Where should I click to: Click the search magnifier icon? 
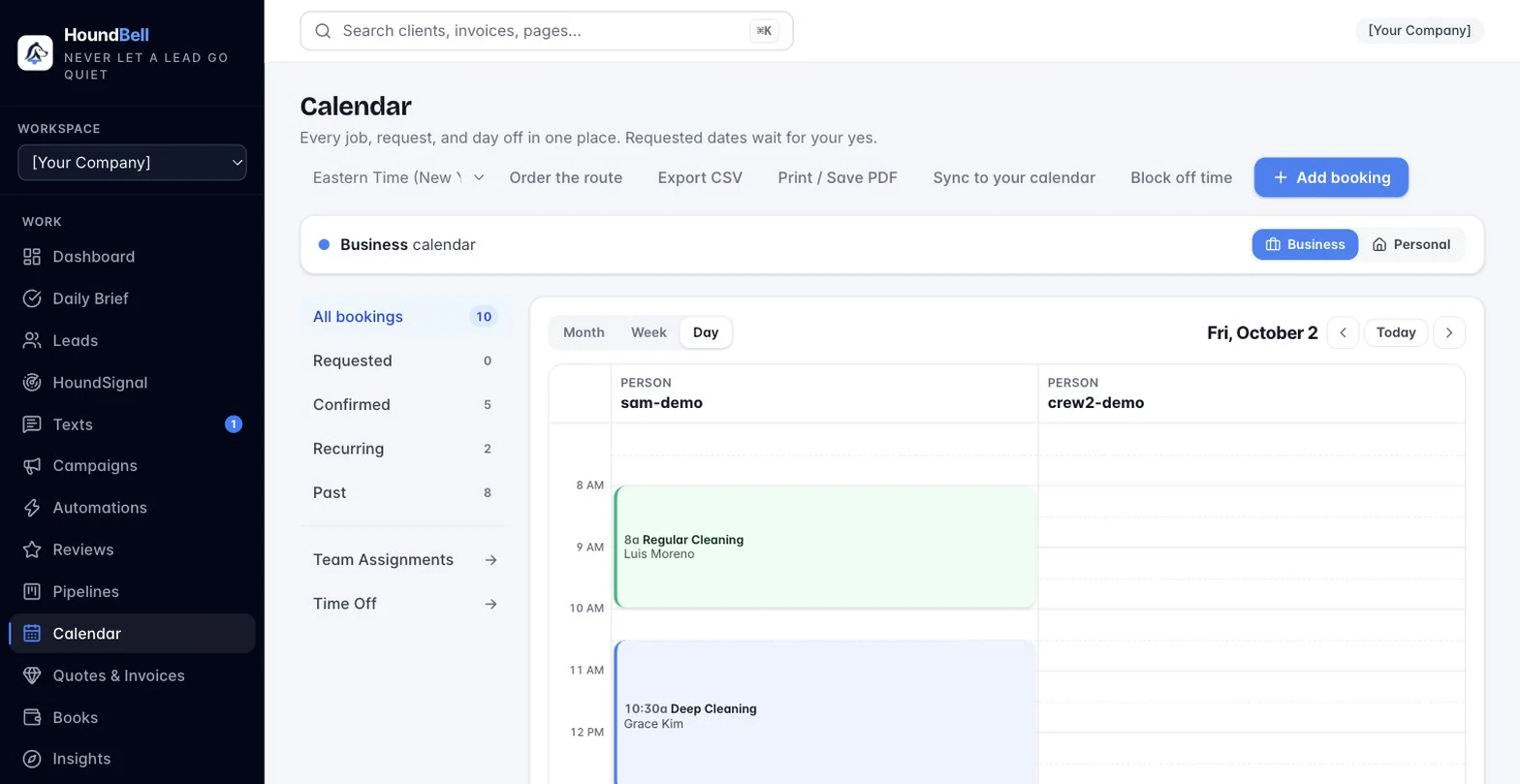tap(324, 31)
